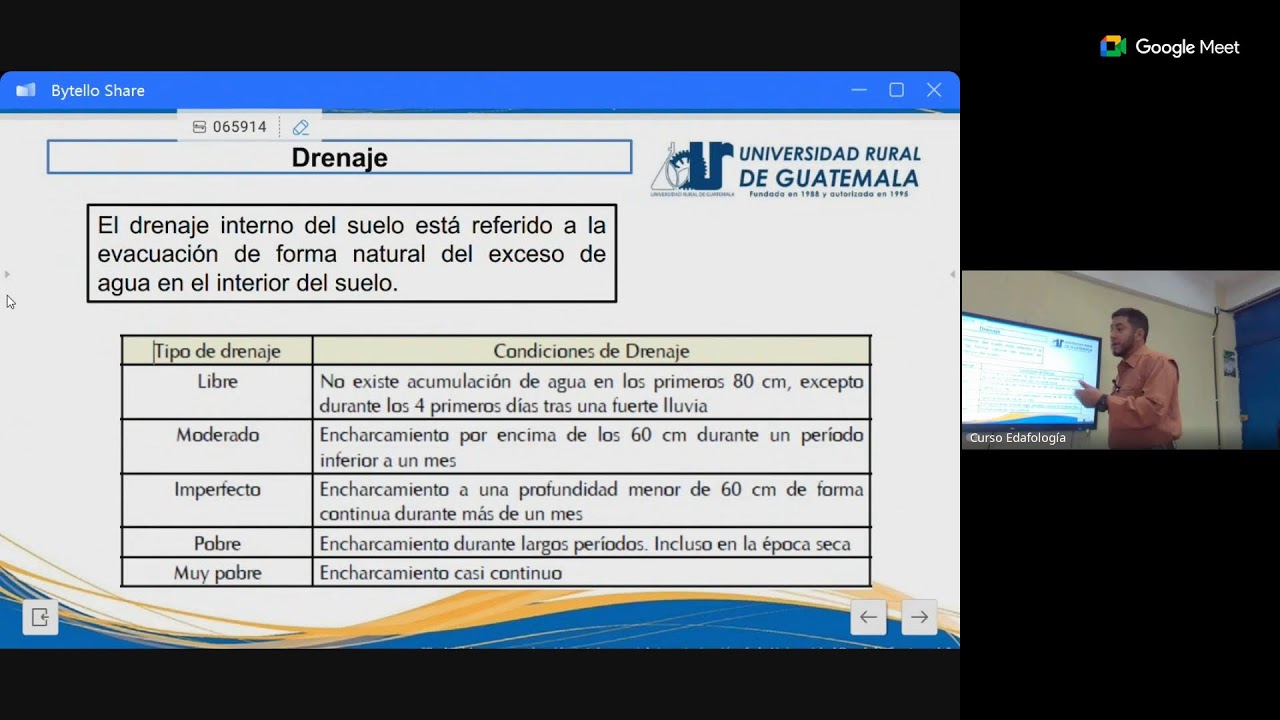Click the Bytello Share app icon

point(26,90)
